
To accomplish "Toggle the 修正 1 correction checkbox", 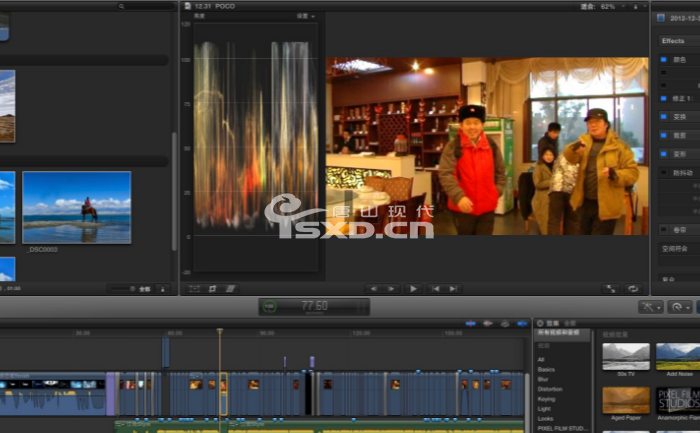I will coord(663,98).
